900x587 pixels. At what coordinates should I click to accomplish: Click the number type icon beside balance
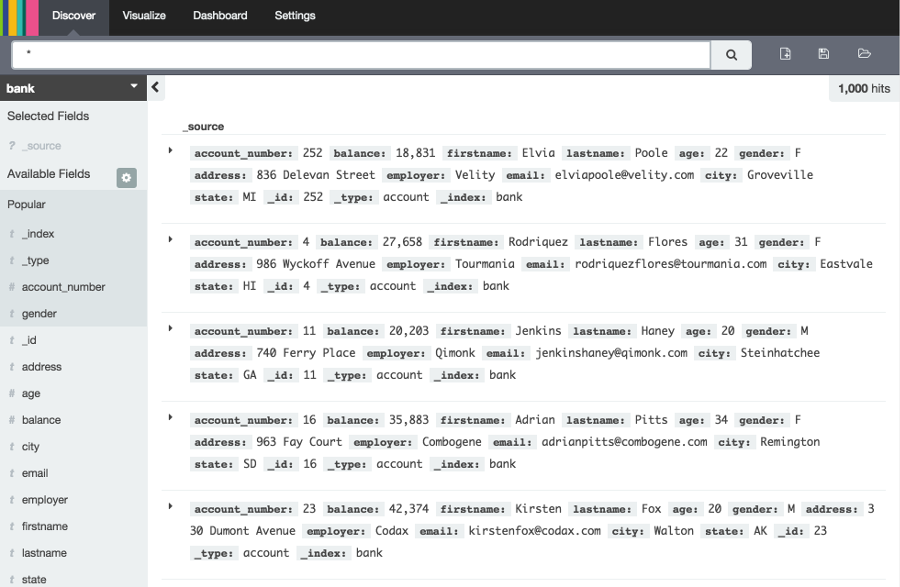point(10,420)
